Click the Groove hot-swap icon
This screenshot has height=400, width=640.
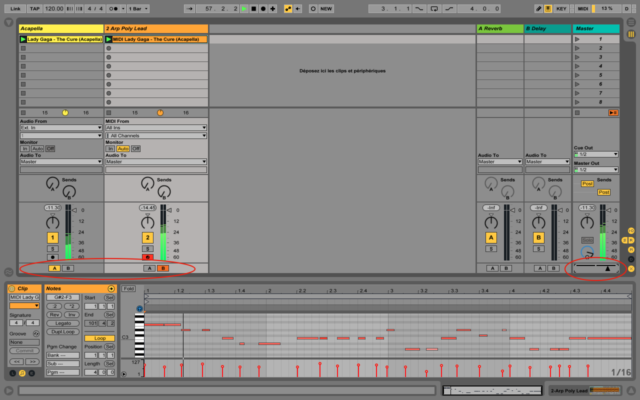[x=36, y=333]
